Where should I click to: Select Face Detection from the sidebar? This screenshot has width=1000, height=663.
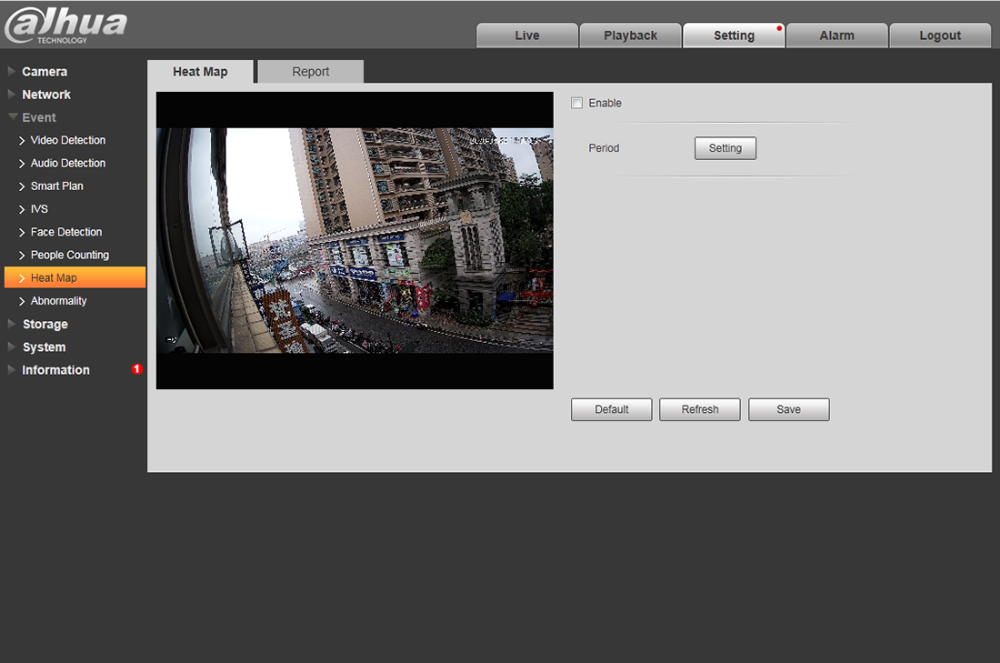tap(66, 232)
